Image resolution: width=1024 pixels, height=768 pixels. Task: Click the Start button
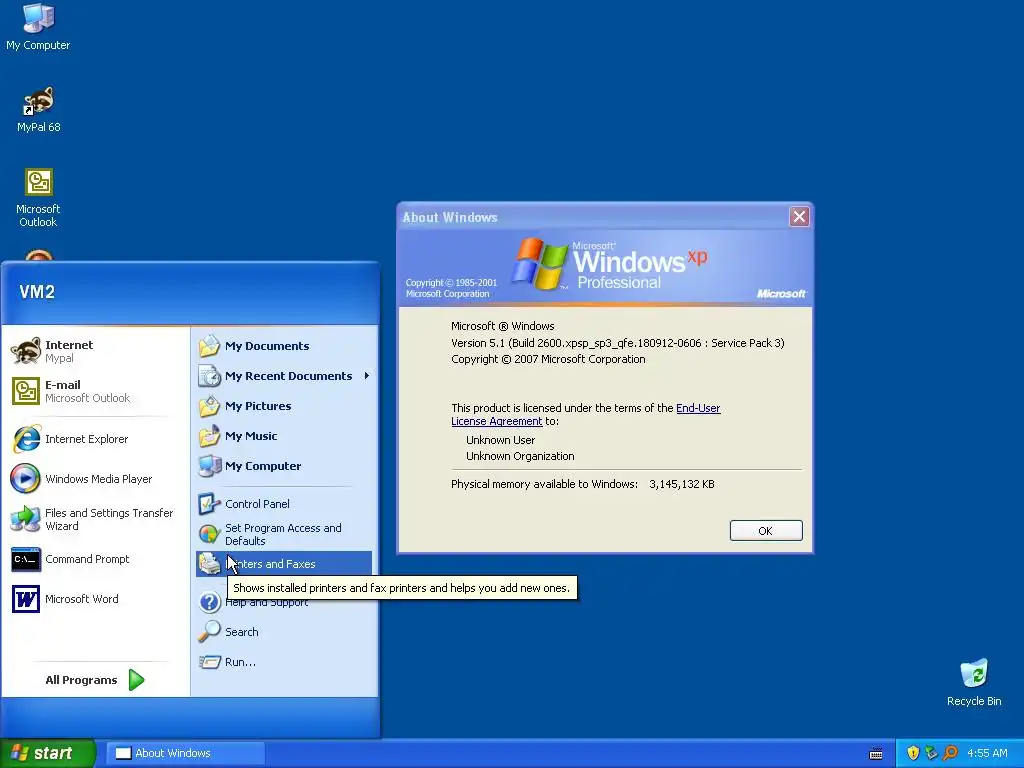(x=47, y=753)
